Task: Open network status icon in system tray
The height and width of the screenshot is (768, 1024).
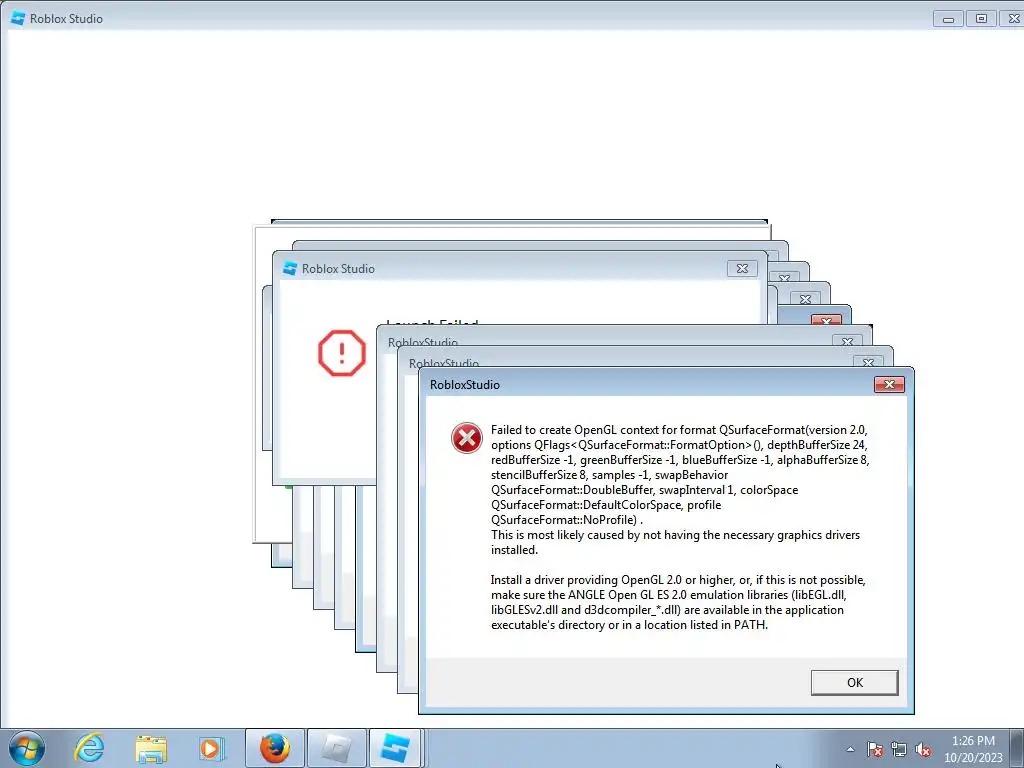Action: click(x=899, y=749)
